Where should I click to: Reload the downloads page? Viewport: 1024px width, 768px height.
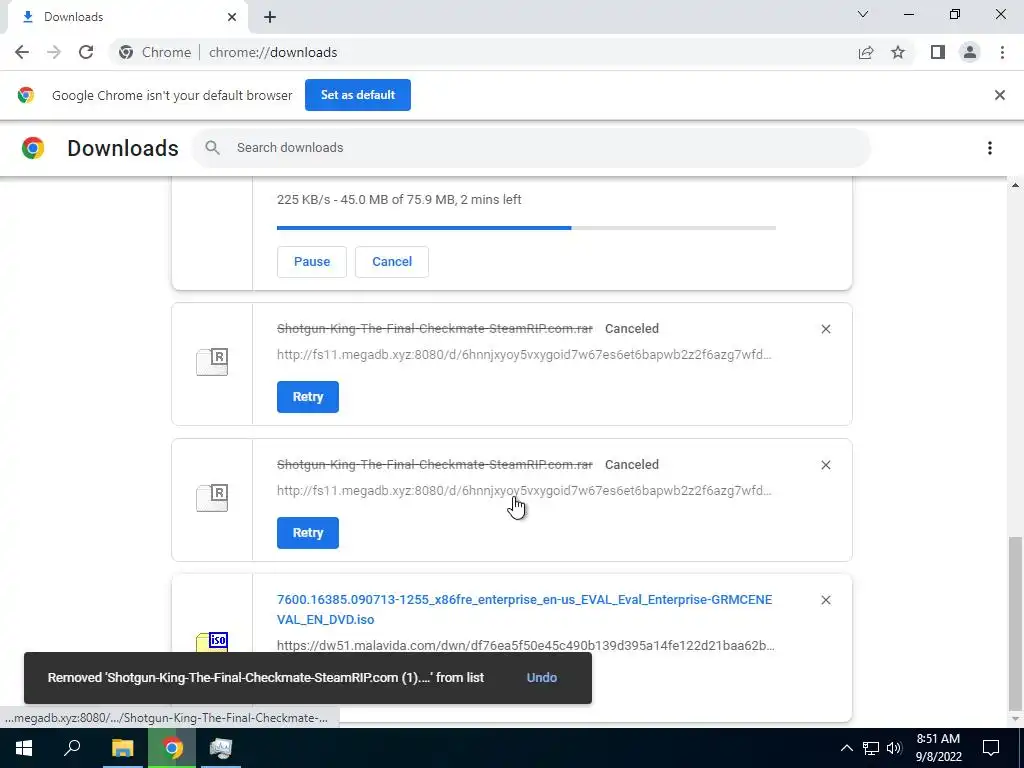click(86, 52)
